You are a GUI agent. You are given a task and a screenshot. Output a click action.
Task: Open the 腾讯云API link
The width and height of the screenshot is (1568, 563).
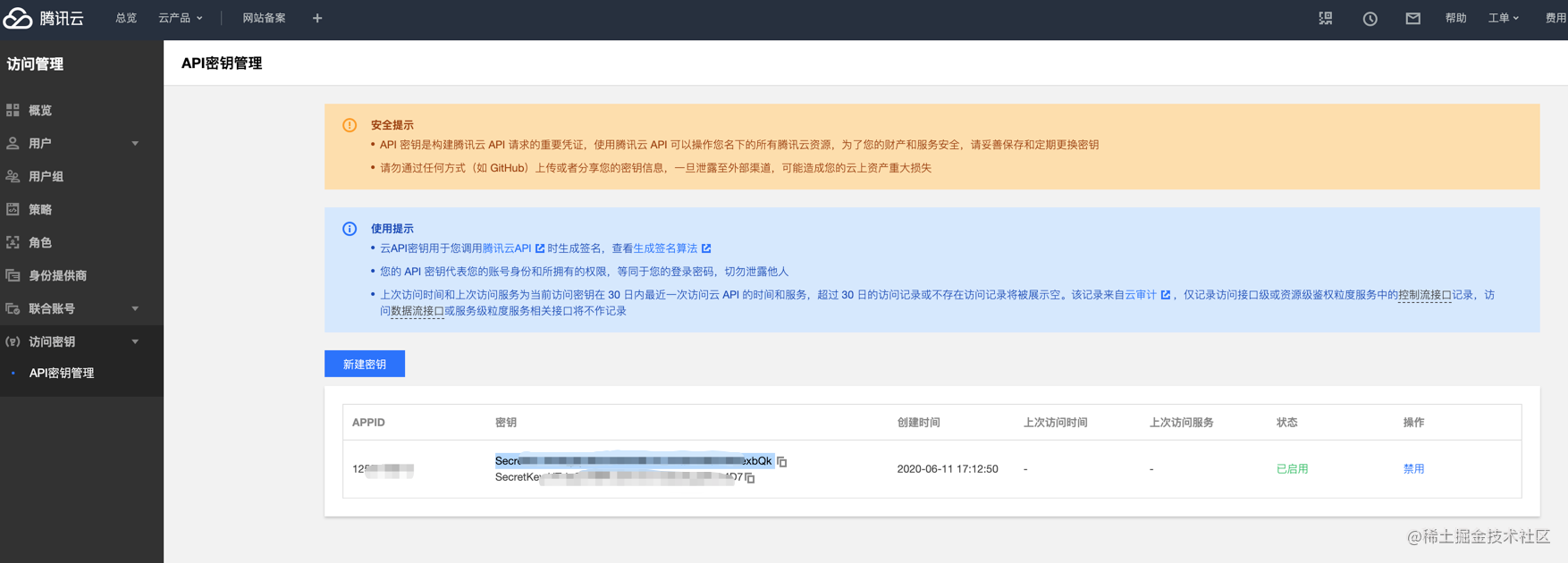coord(506,248)
